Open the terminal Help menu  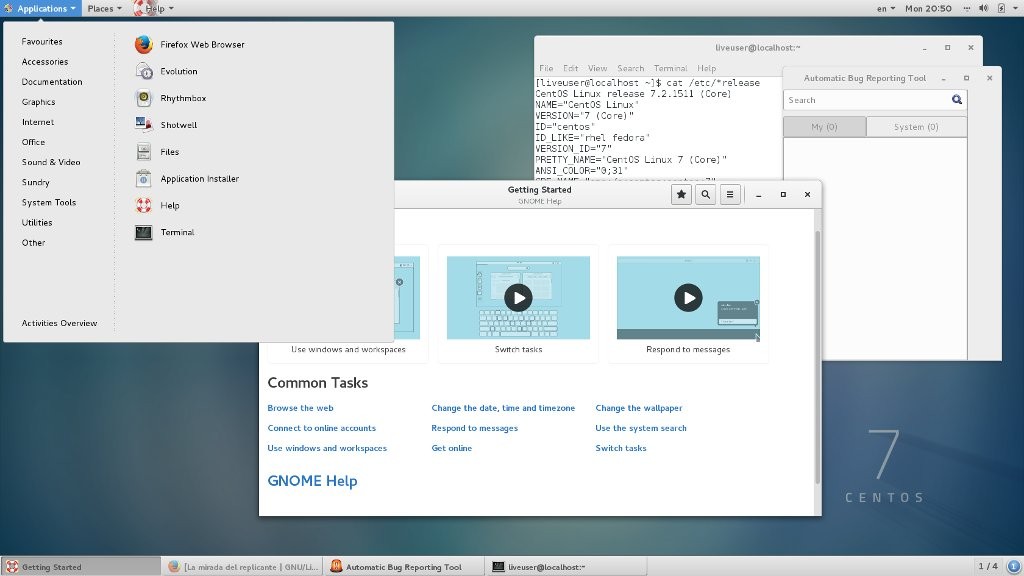click(706, 68)
